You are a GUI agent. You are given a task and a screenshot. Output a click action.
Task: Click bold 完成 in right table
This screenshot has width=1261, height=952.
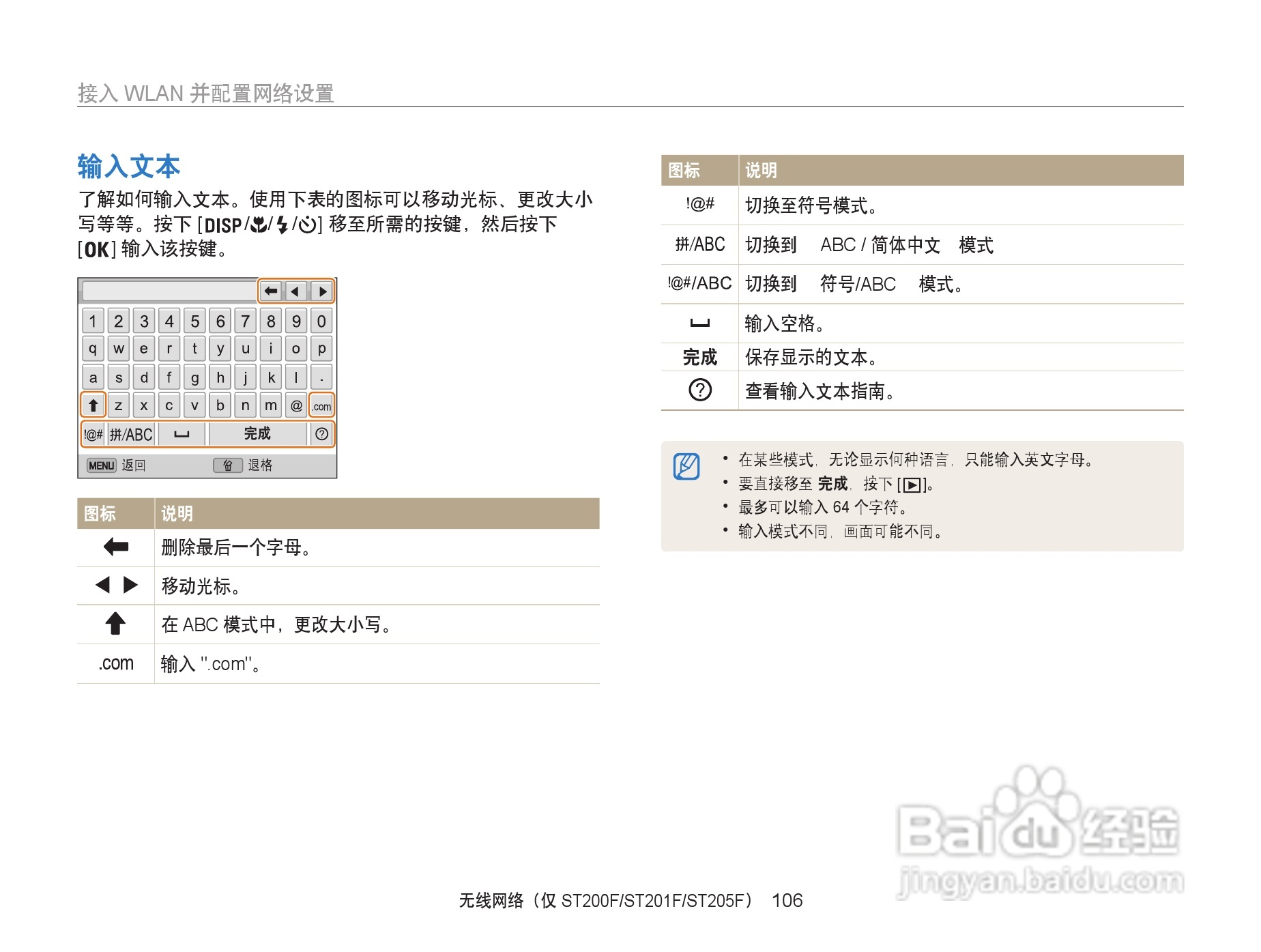(700, 357)
